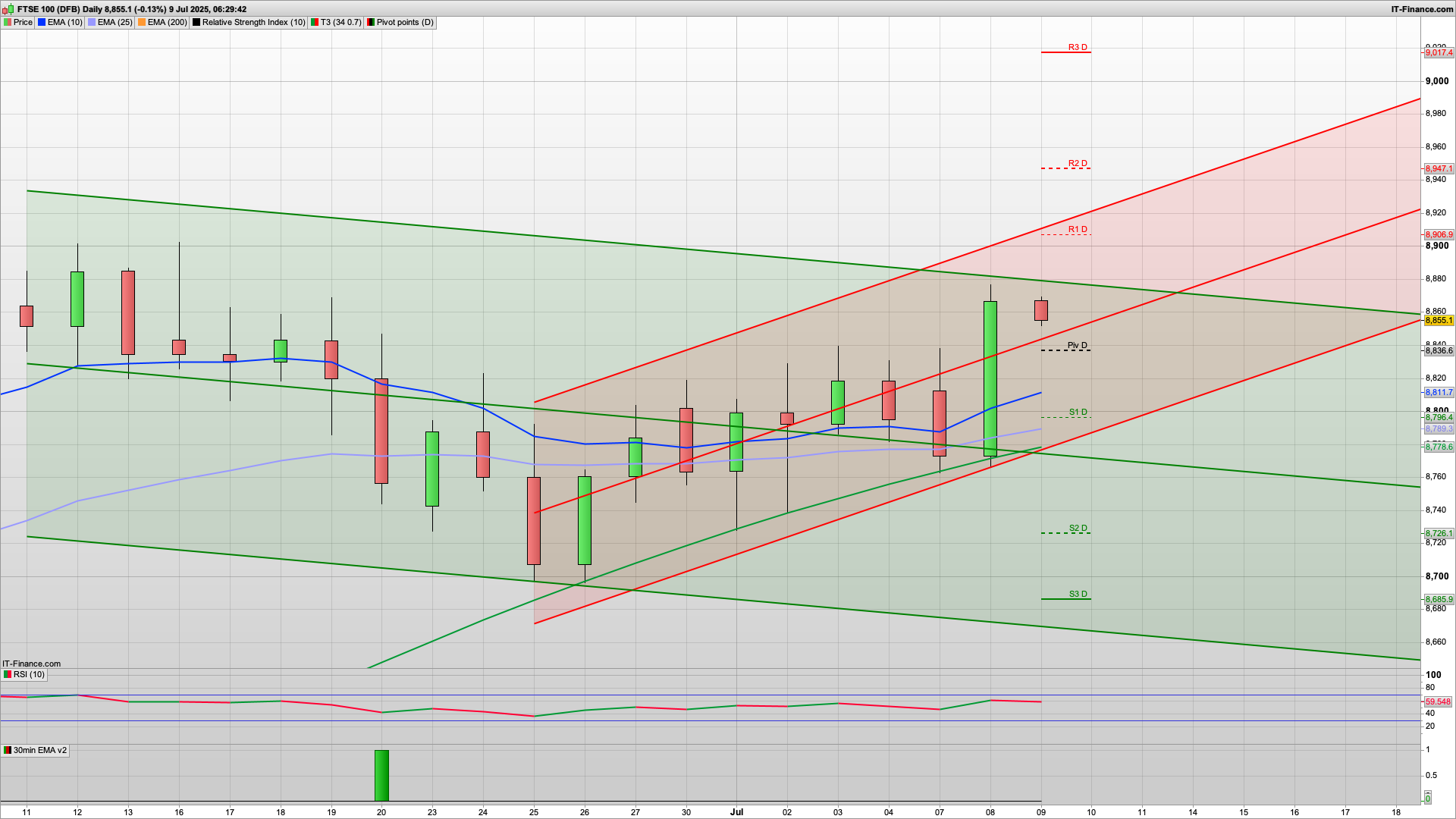This screenshot has width=1456, height=819.
Task: Select the 8,811.7 EMA price tag
Action: [x=1439, y=392]
